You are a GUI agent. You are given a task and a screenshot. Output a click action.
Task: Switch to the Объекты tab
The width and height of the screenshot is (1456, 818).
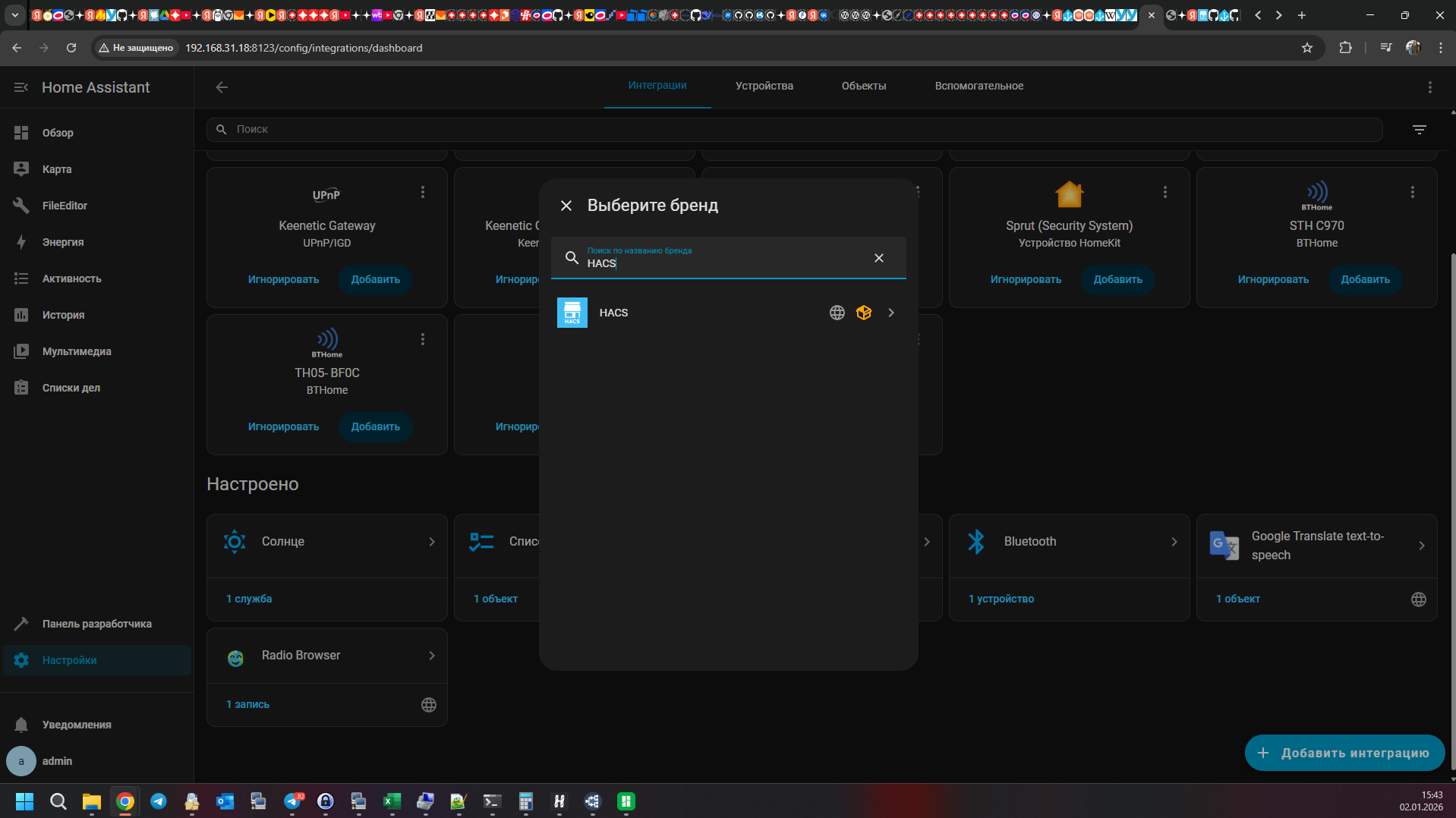863,87
